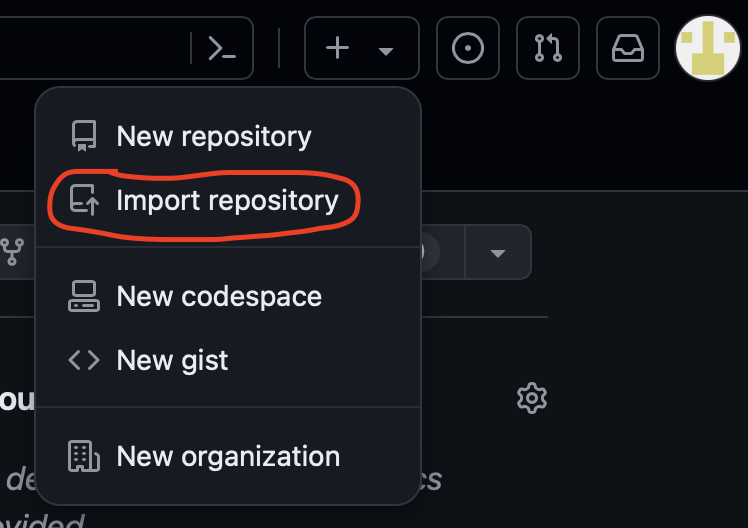The image size is (748, 528).
Task: Click the building icon beside New organization
Action: click(84, 456)
